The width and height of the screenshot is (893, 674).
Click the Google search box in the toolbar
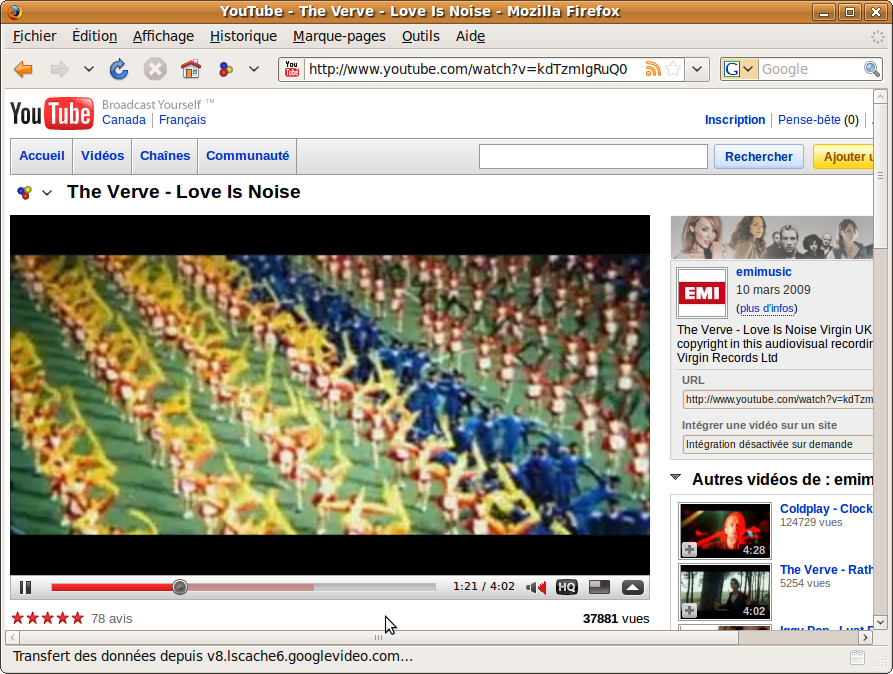tap(812, 70)
